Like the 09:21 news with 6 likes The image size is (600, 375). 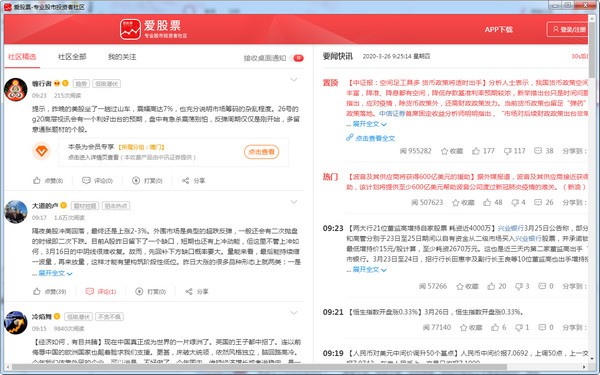click(499, 328)
